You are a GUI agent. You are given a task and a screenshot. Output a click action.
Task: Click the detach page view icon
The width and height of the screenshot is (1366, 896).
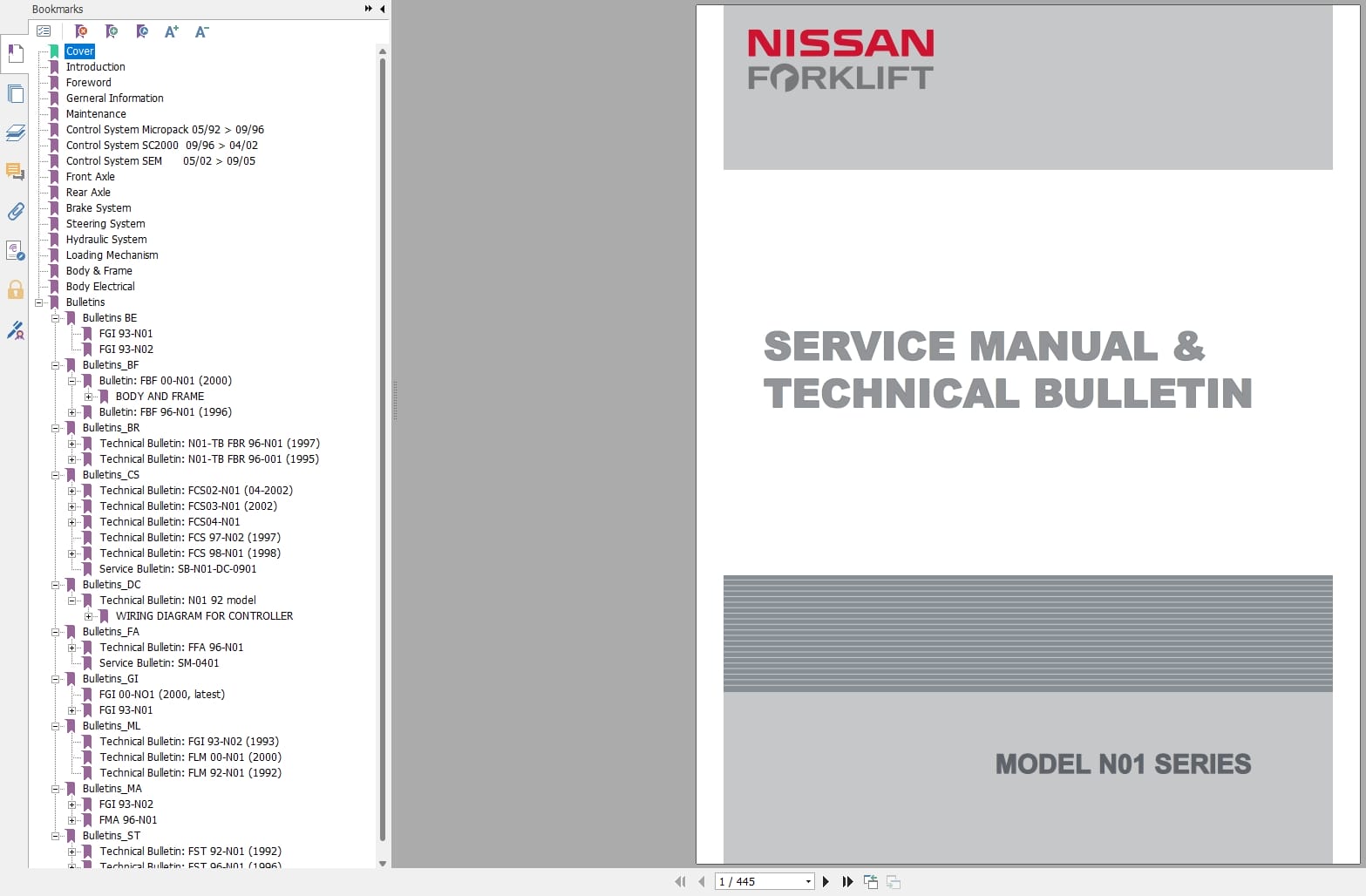[871, 882]
